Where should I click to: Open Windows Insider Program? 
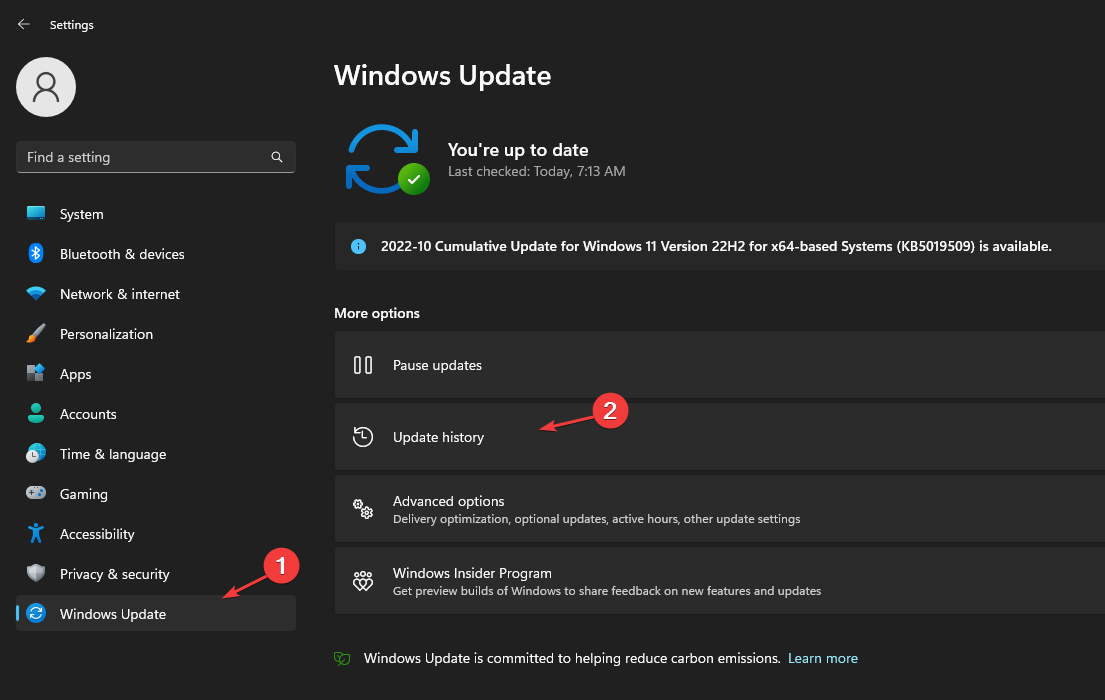pyautogui.click(x=720, y=581)
